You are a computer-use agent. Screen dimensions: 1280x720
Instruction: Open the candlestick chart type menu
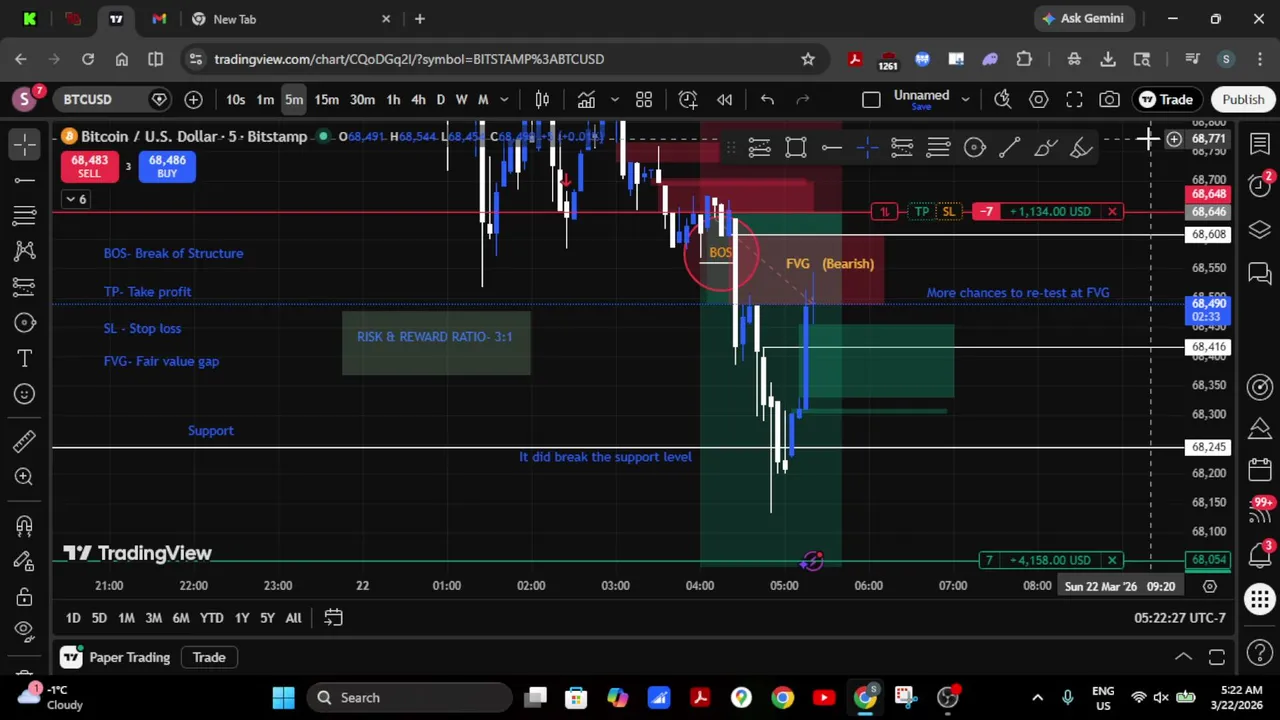pyautogui.click(x=542, y=99)
